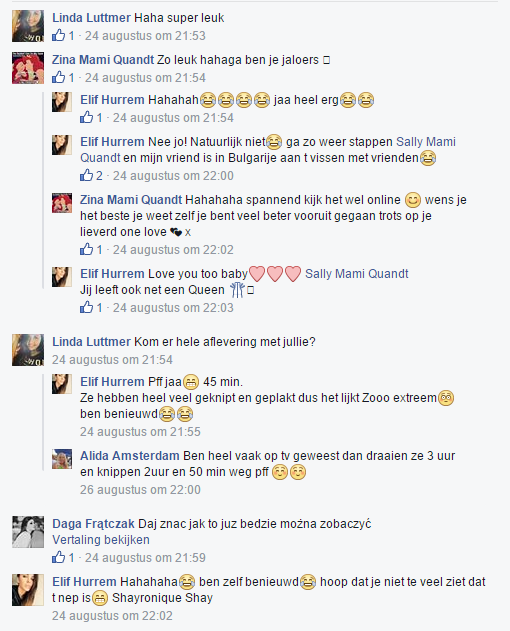
Task: Click like thumb on 'Haha super leuk' comment
Action: click(58, 35)
